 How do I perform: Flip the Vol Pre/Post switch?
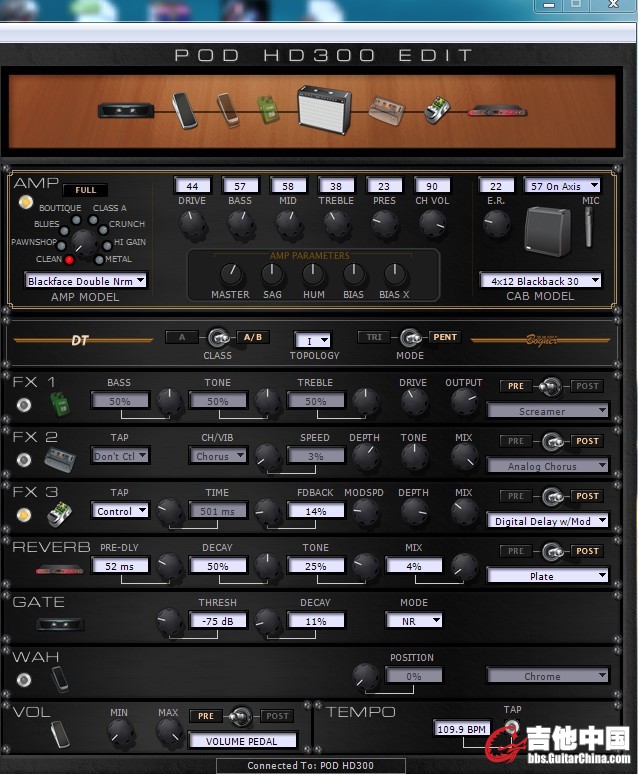[x=241, y=716]
